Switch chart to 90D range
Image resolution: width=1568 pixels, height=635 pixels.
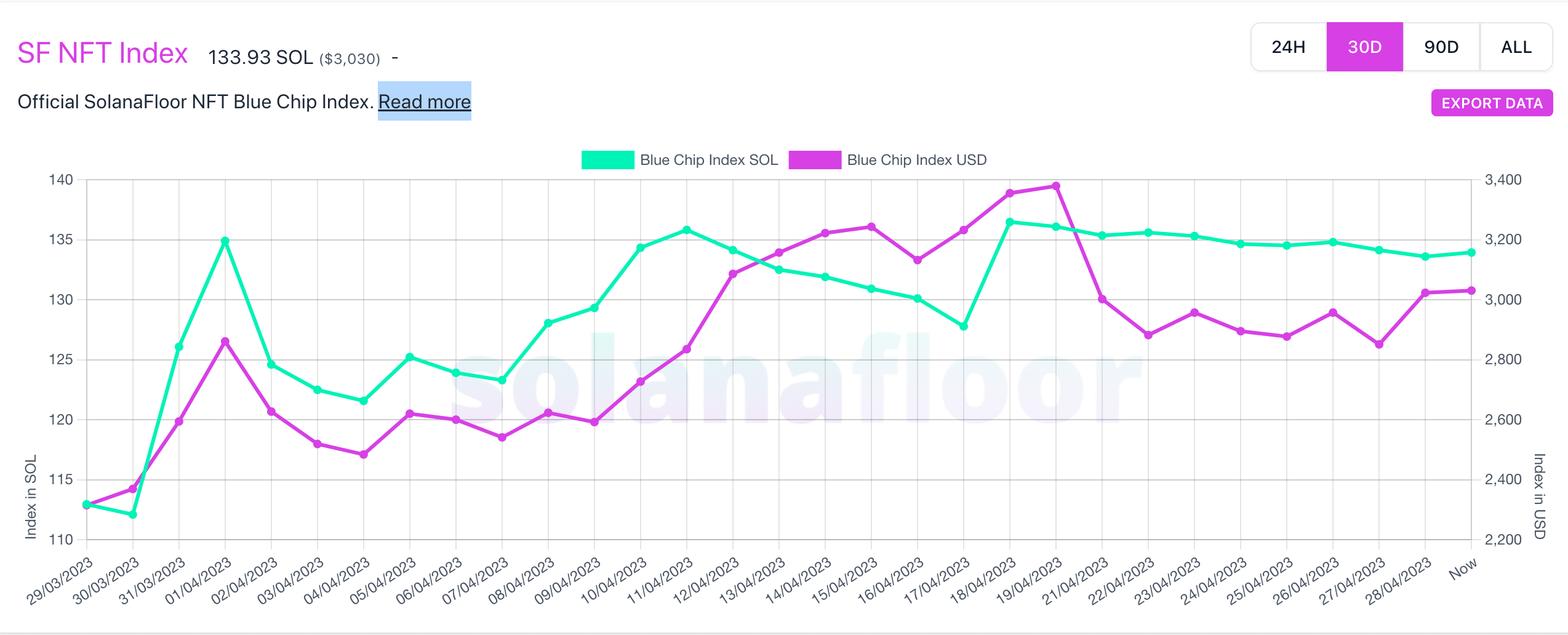pos(1441,47)
